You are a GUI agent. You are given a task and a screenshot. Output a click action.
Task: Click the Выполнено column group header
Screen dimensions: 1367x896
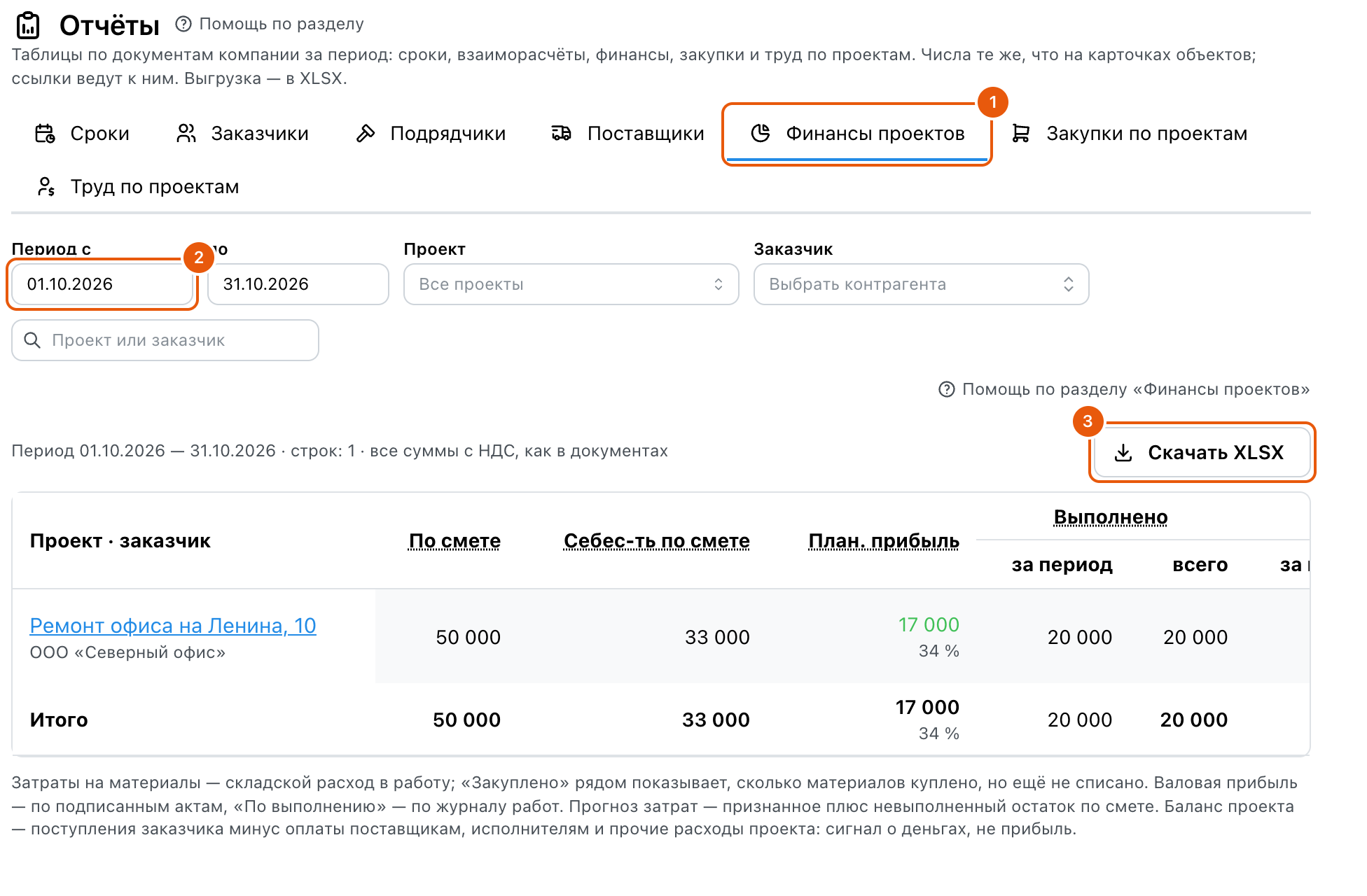(1111, 517)
